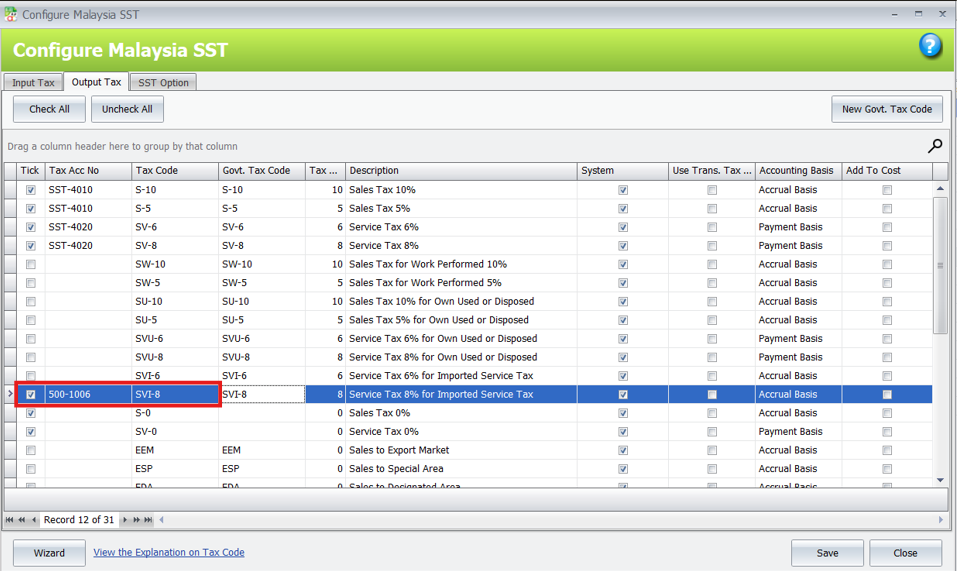The width and height of the screenshot is (957, 571).
Task: Switch to the Input Tax tab
Action: 33,82
